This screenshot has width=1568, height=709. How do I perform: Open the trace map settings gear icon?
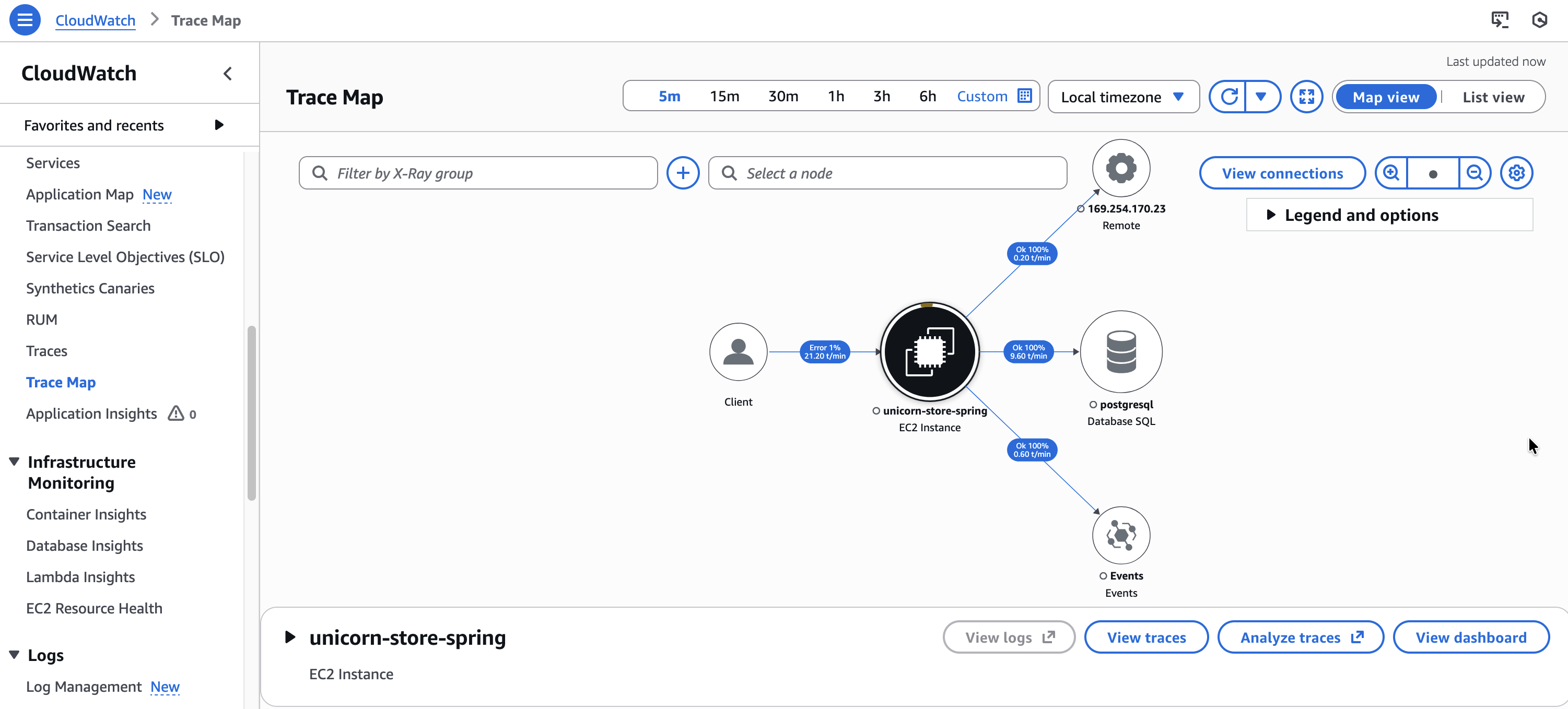tap(1516, 173)
